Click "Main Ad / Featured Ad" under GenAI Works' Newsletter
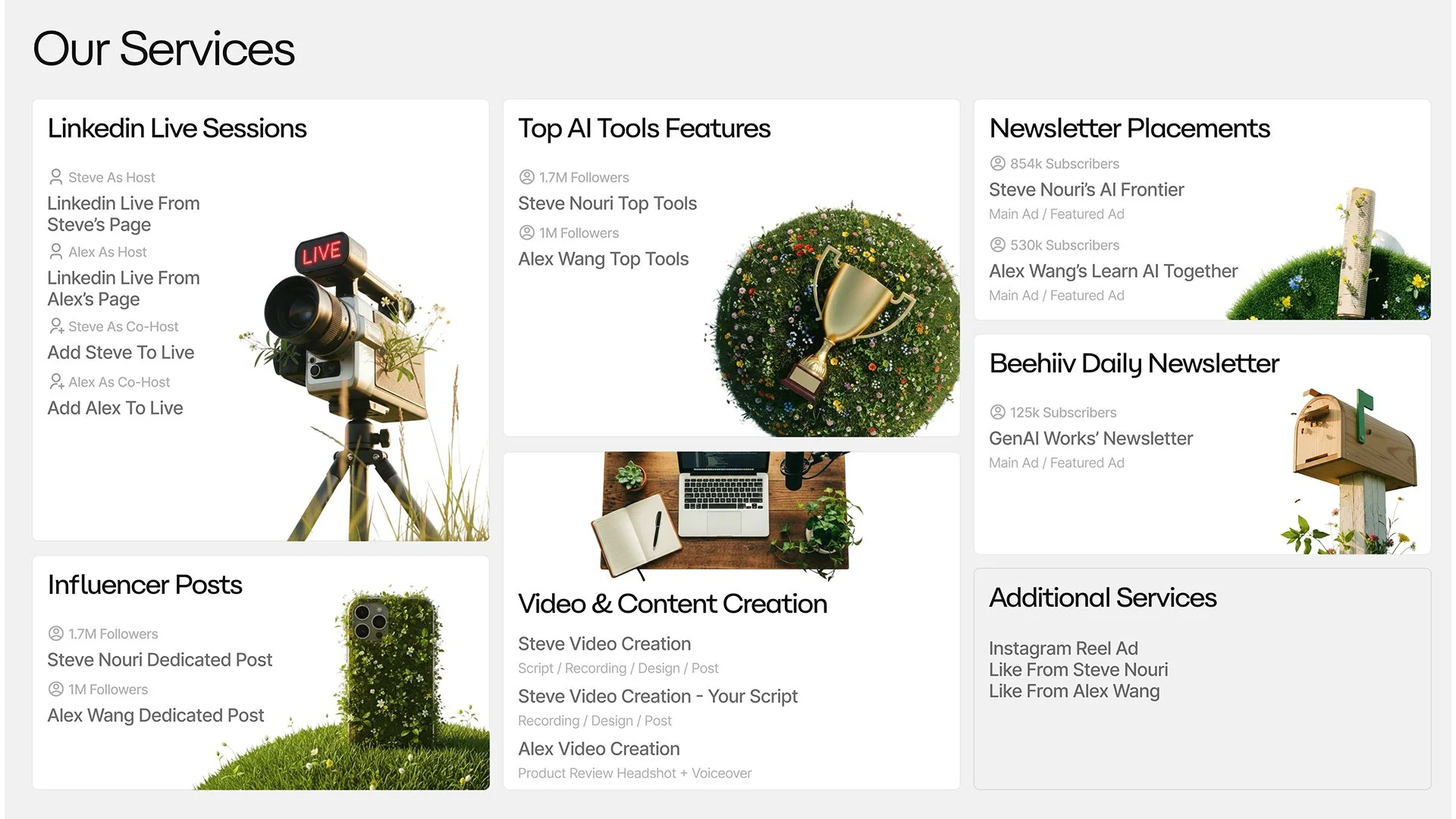This screenshot has height=819, width=1456. (1056, 463)
